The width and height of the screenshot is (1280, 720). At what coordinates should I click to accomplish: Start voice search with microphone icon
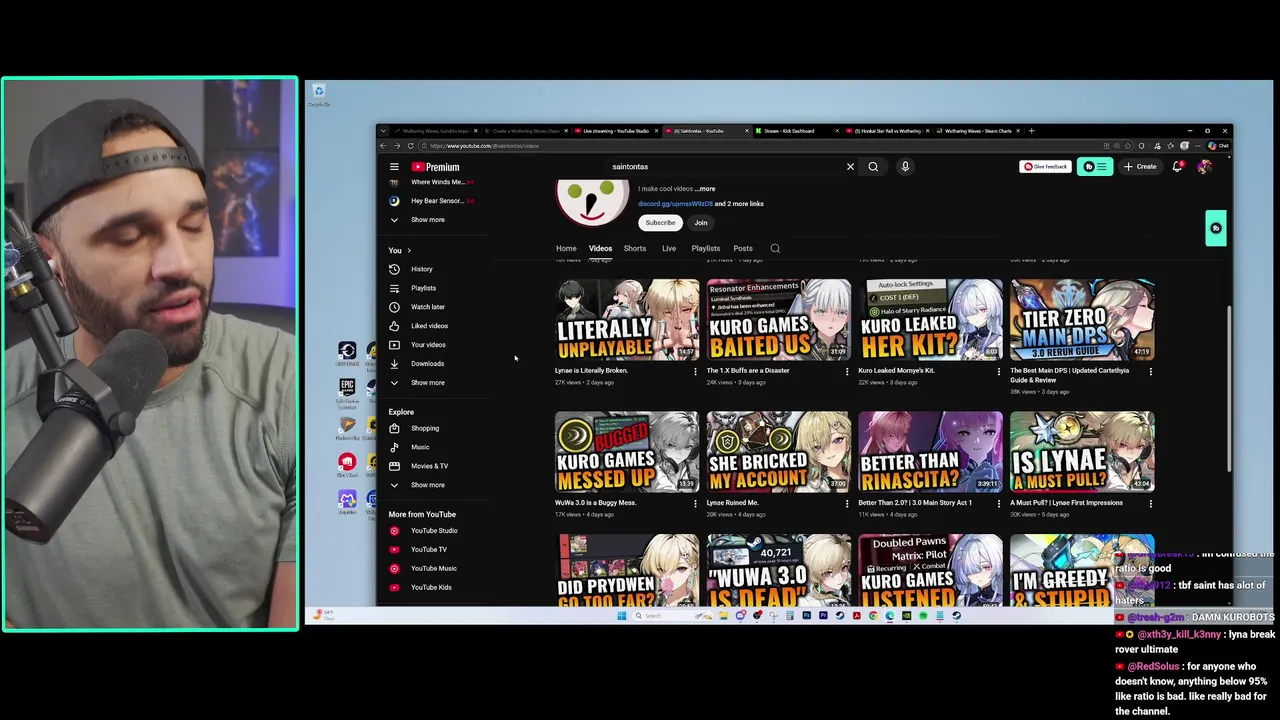tap(905, 167)
